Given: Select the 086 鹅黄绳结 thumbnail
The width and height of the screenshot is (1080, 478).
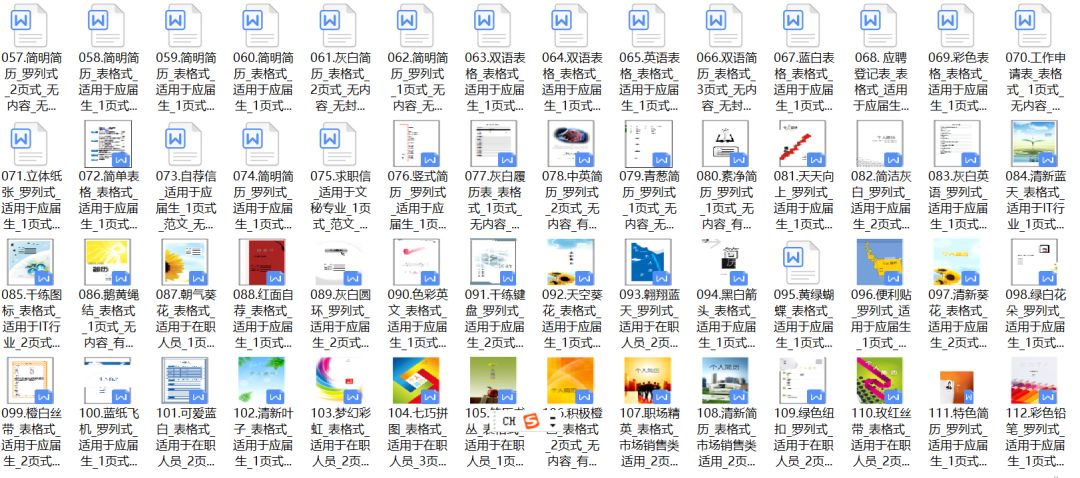Looking at the screenshot, I should click(107, 262).
